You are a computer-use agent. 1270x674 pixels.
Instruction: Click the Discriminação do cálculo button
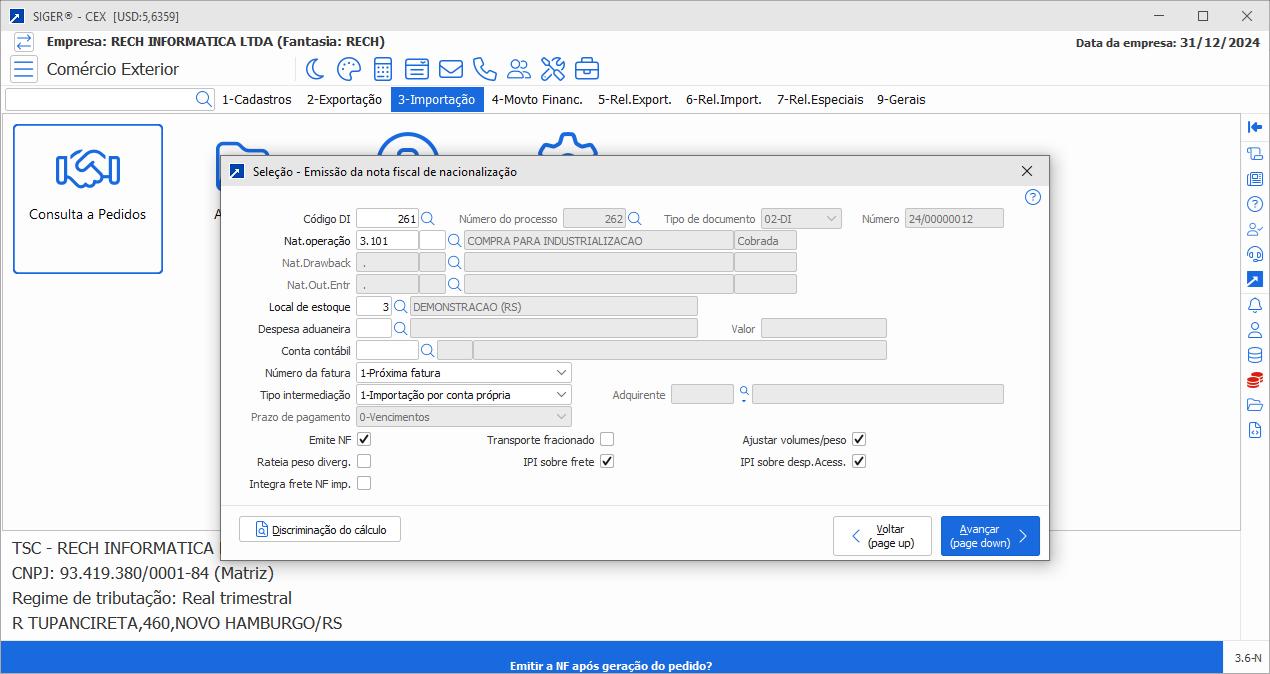320,529
